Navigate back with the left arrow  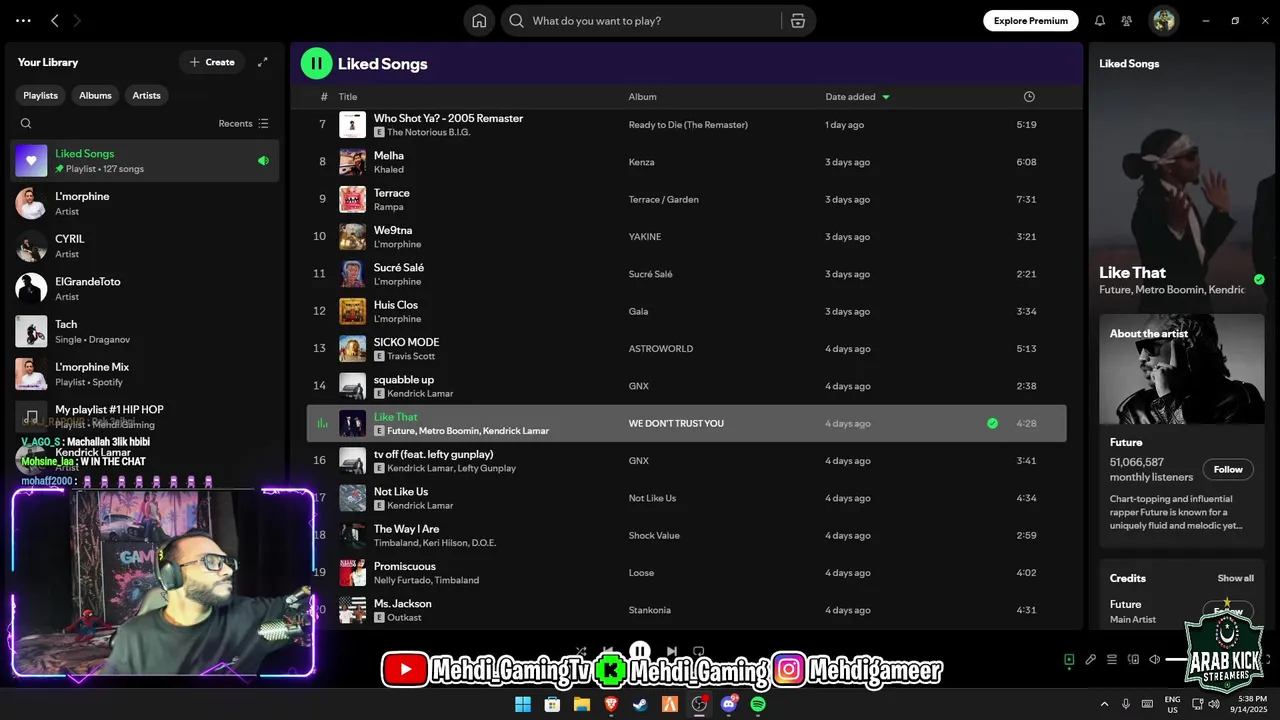[55, 21]
